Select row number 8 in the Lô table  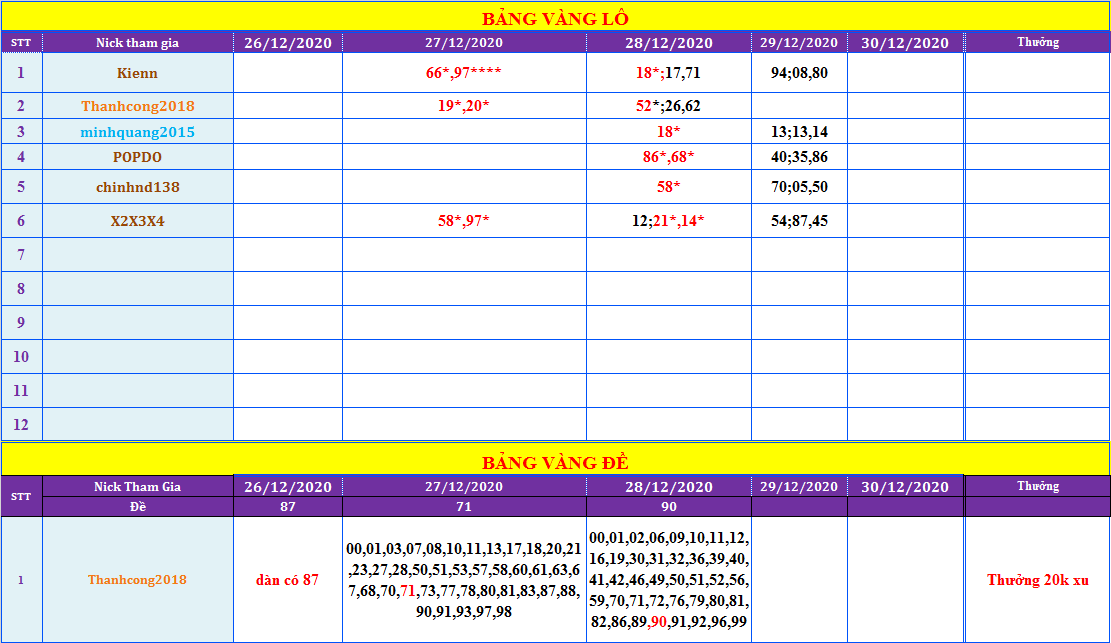point(21,289)
